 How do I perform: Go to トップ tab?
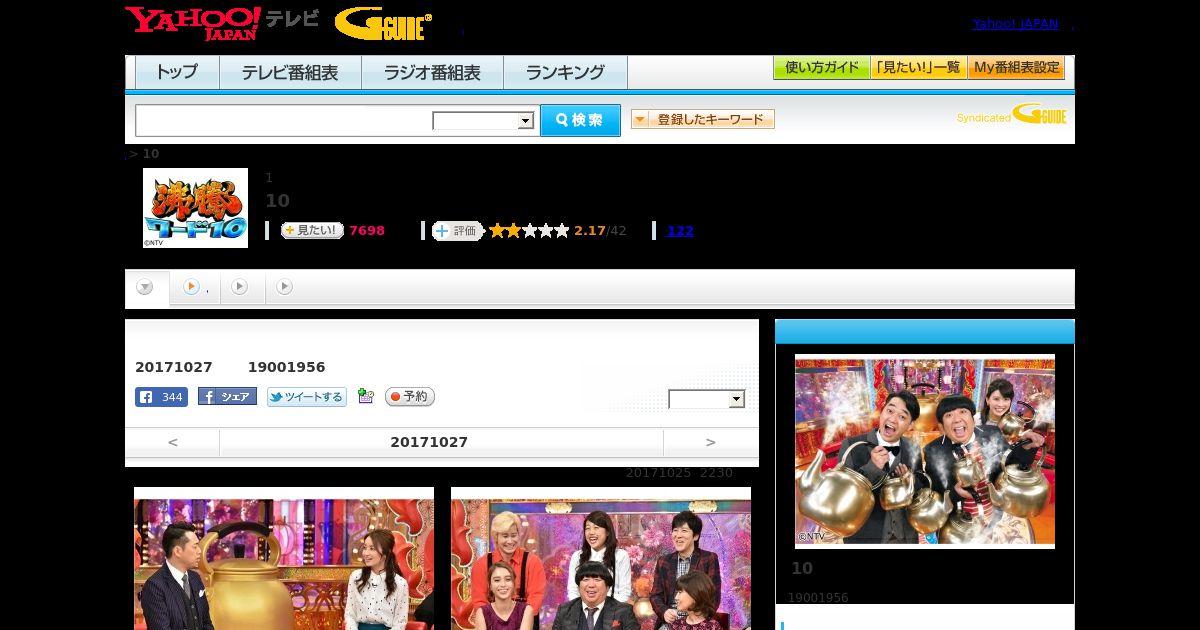click(x=177, y=72)
